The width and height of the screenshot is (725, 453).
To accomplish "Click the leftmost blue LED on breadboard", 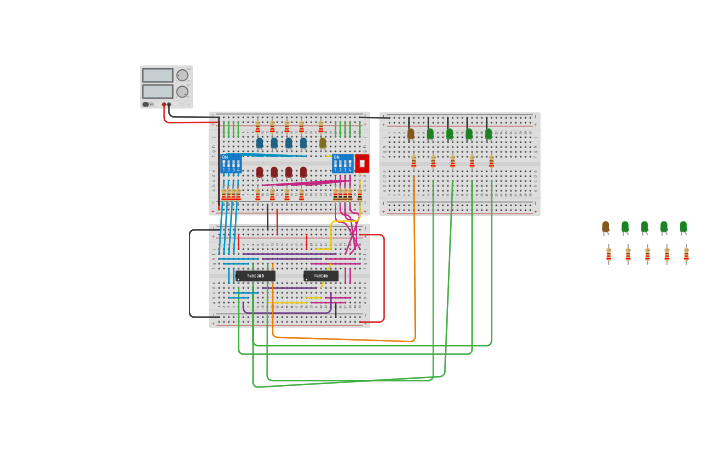I will (259, 143).
